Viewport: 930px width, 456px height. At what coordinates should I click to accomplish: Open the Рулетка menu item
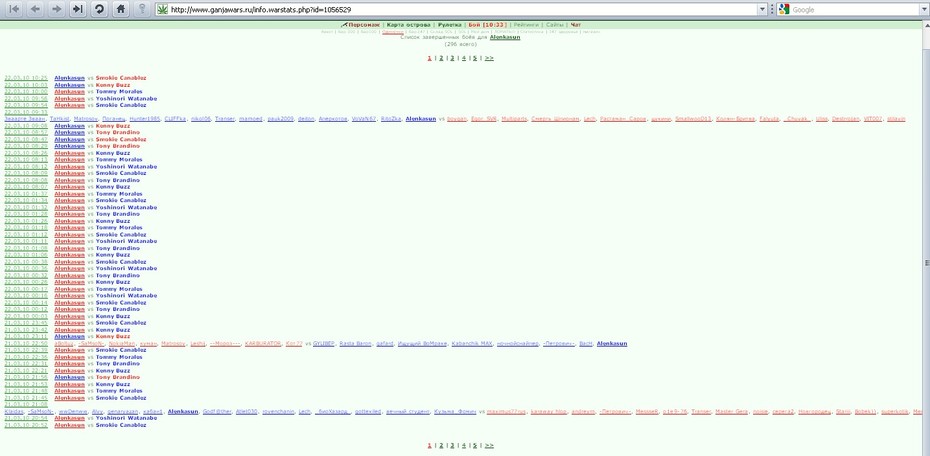(x=449, y=25)
